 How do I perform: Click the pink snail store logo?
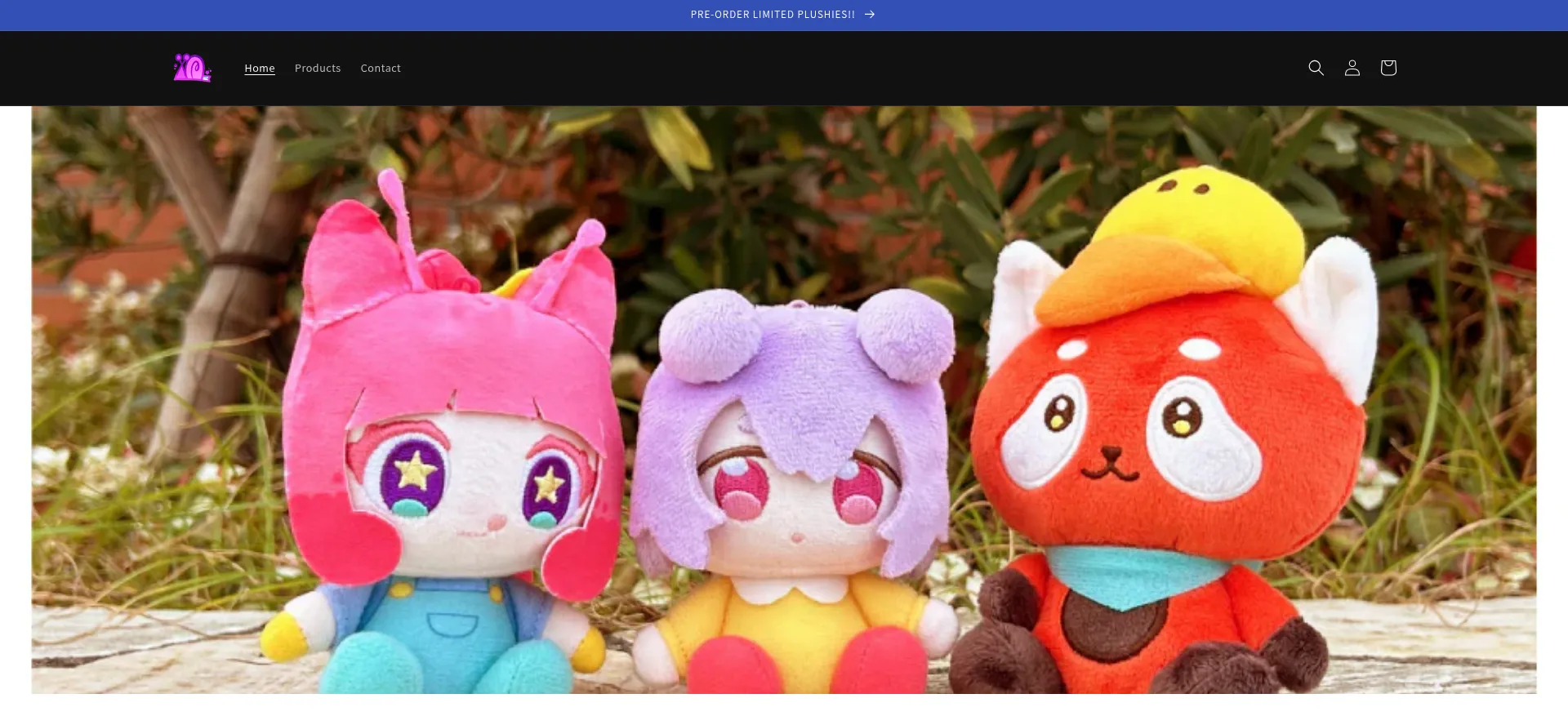click(192, 68)
